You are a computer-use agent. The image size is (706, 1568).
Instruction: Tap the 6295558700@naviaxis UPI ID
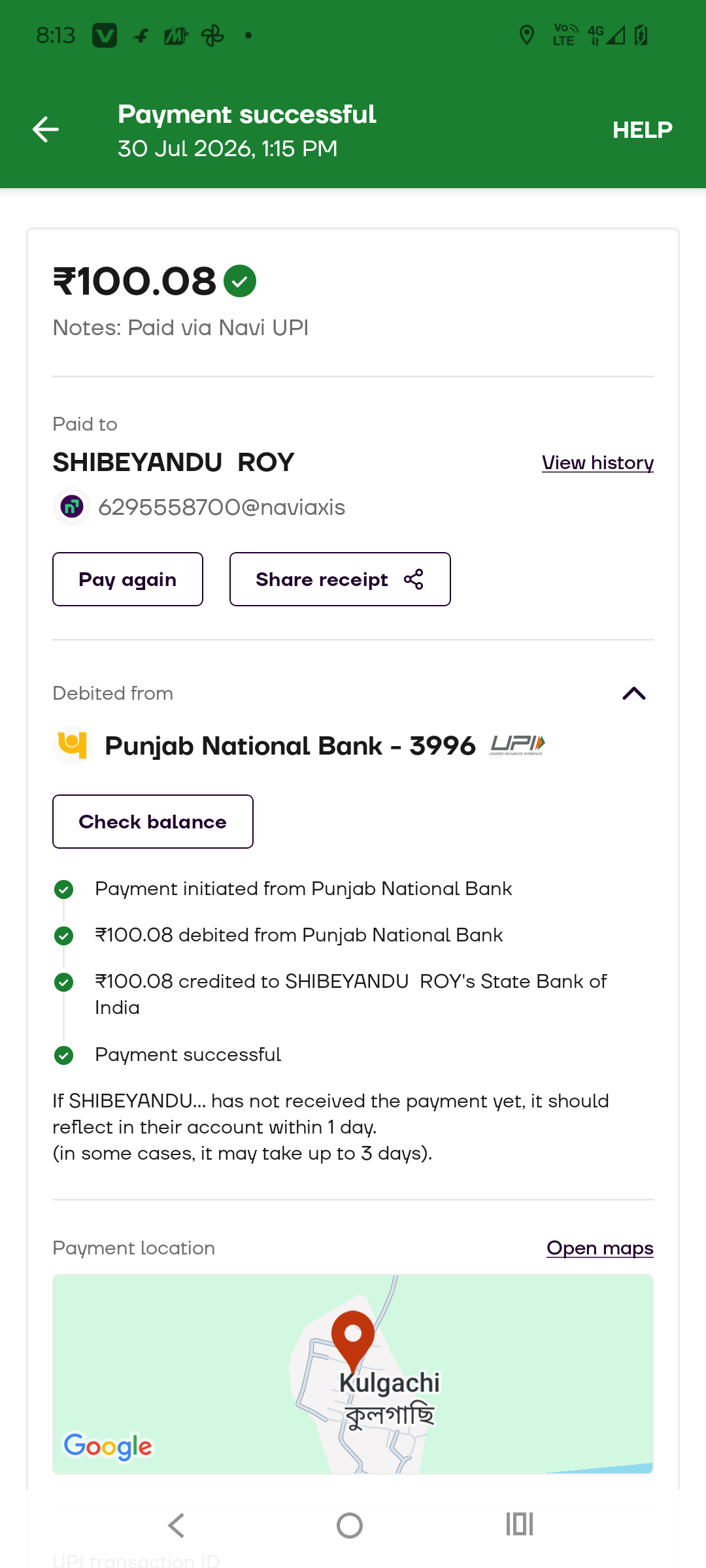click(222, 507)
